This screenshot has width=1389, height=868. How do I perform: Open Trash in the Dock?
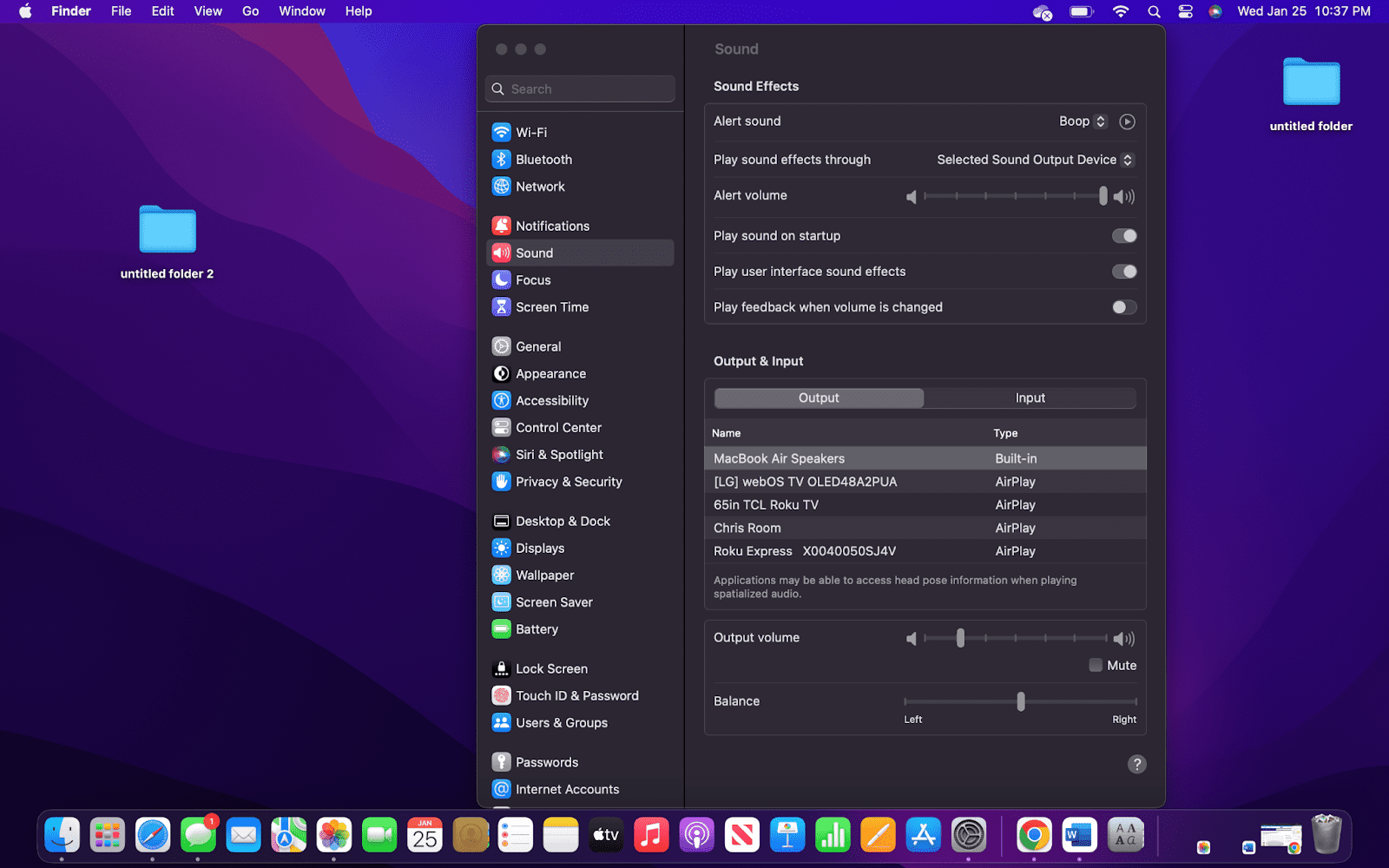pyautogui.click(x=1326, y=835)
